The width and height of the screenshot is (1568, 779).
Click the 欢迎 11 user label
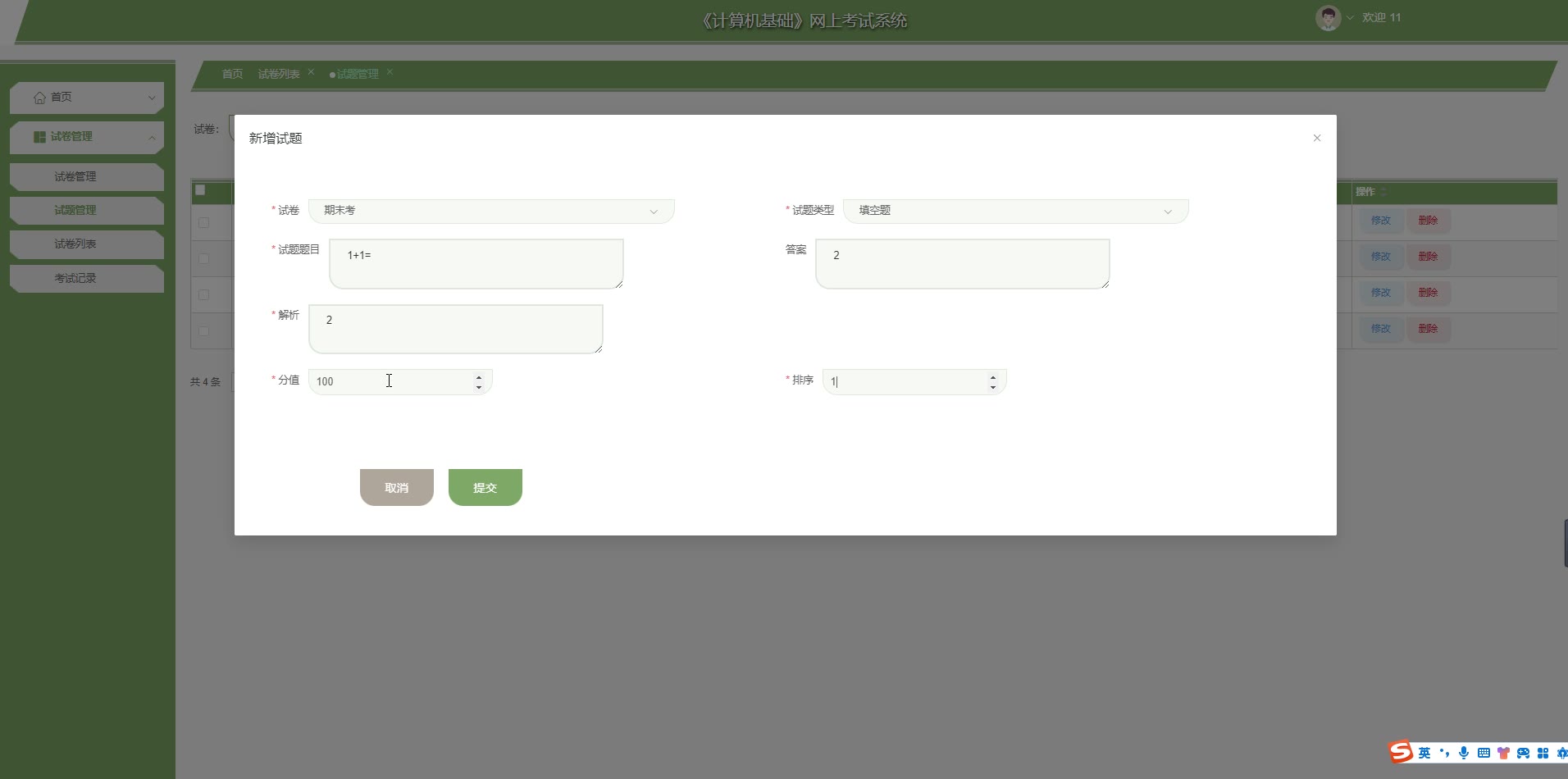(x=1382, y=17)
